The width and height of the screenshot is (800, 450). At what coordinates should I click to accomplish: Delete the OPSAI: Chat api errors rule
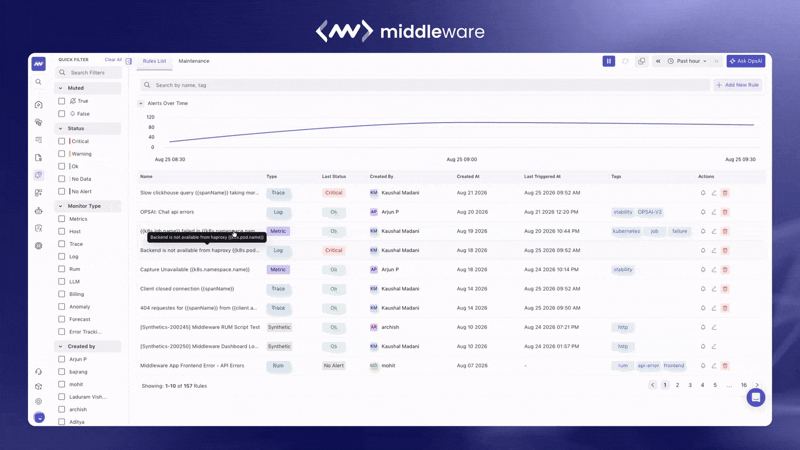725,212
